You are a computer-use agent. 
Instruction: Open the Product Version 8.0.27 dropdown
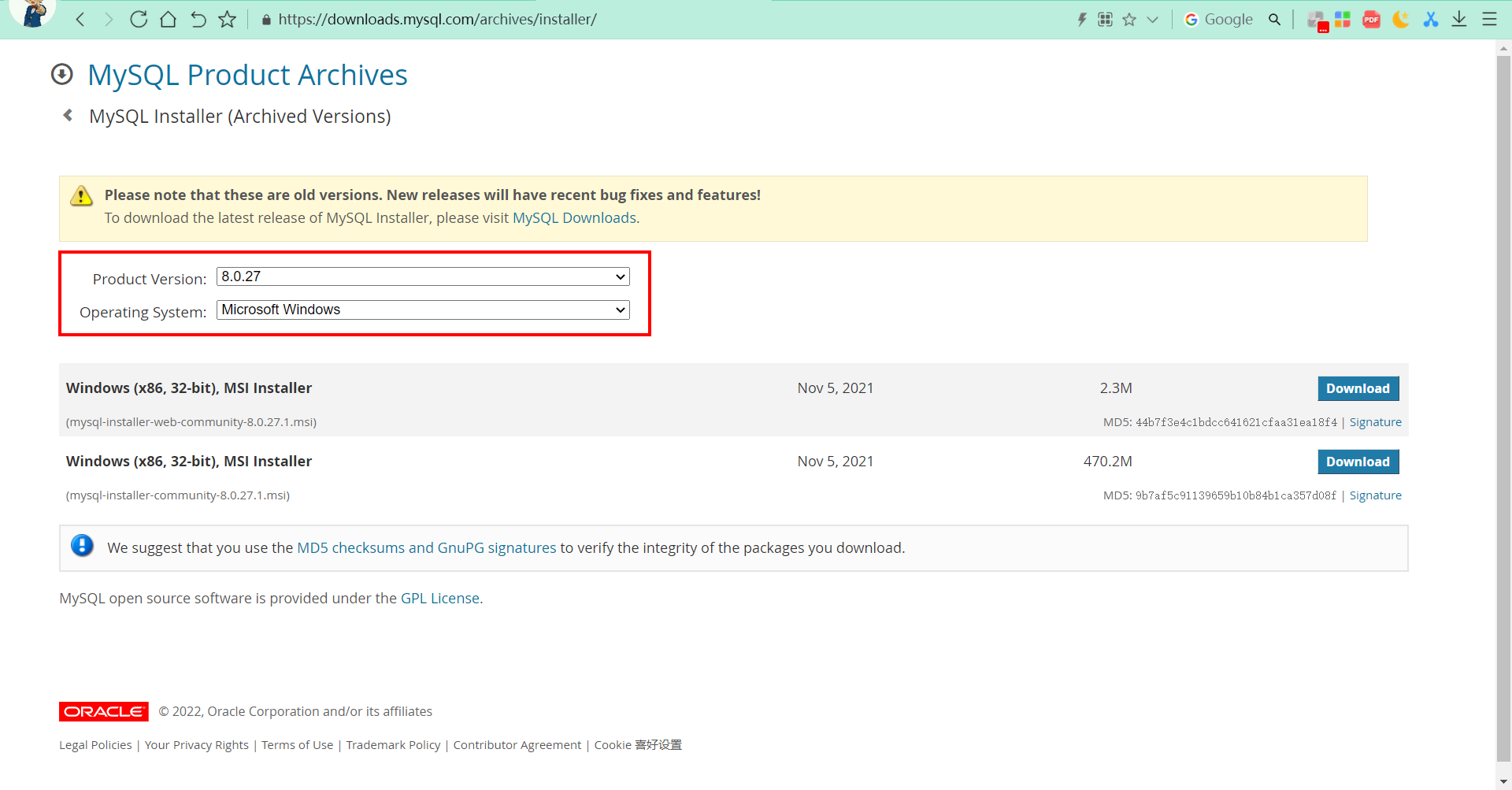pos(423,276)
